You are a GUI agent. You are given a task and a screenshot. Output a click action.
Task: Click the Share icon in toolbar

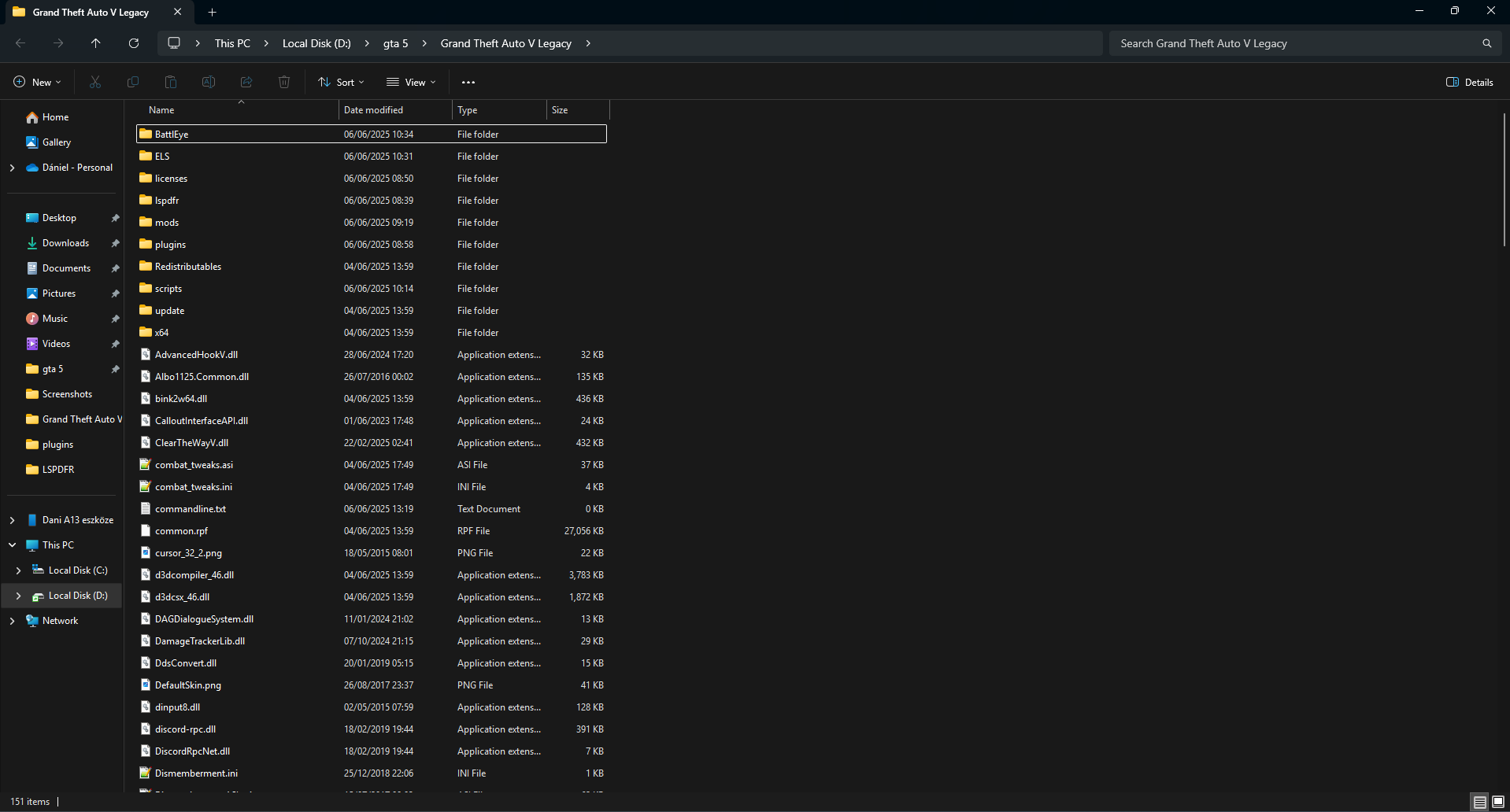(246, 82)
